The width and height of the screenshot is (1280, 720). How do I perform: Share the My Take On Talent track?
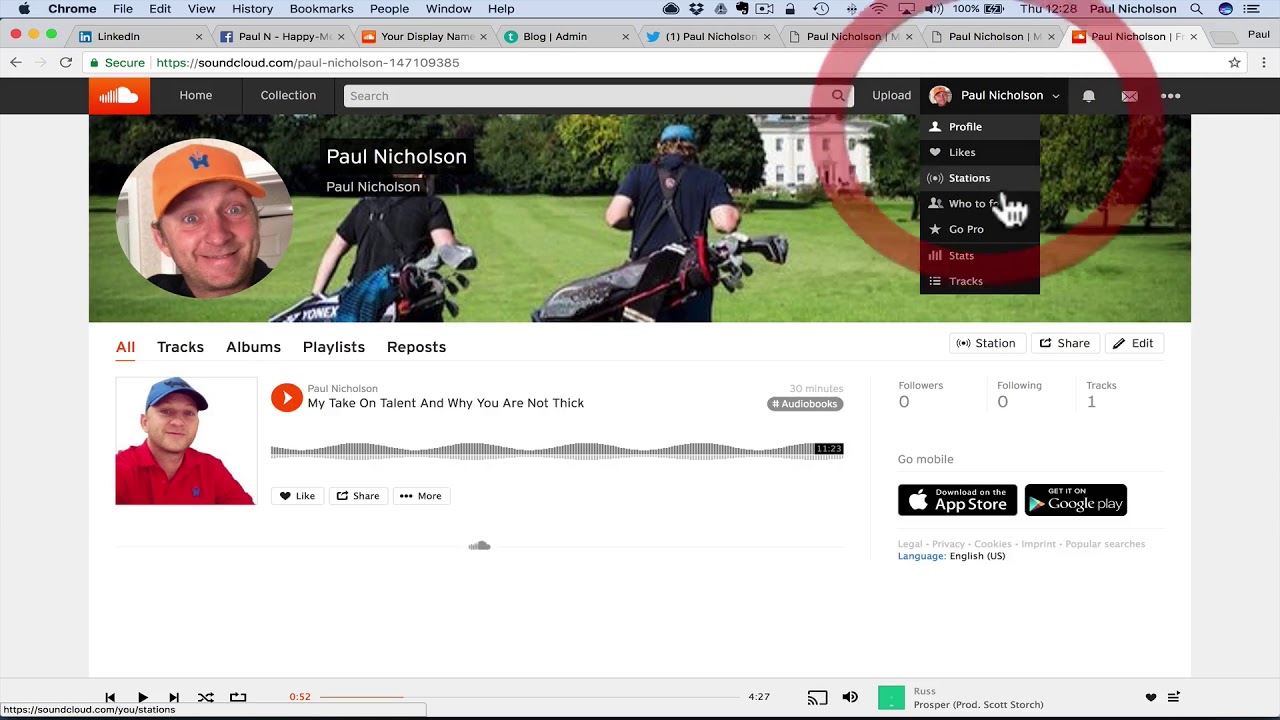click(x=357, y=496)
